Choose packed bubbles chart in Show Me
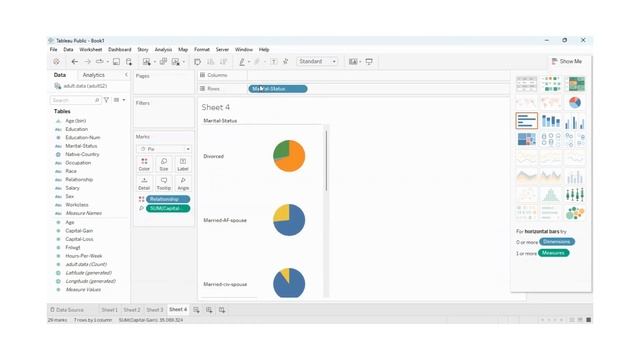 click(x=575, y=213)
